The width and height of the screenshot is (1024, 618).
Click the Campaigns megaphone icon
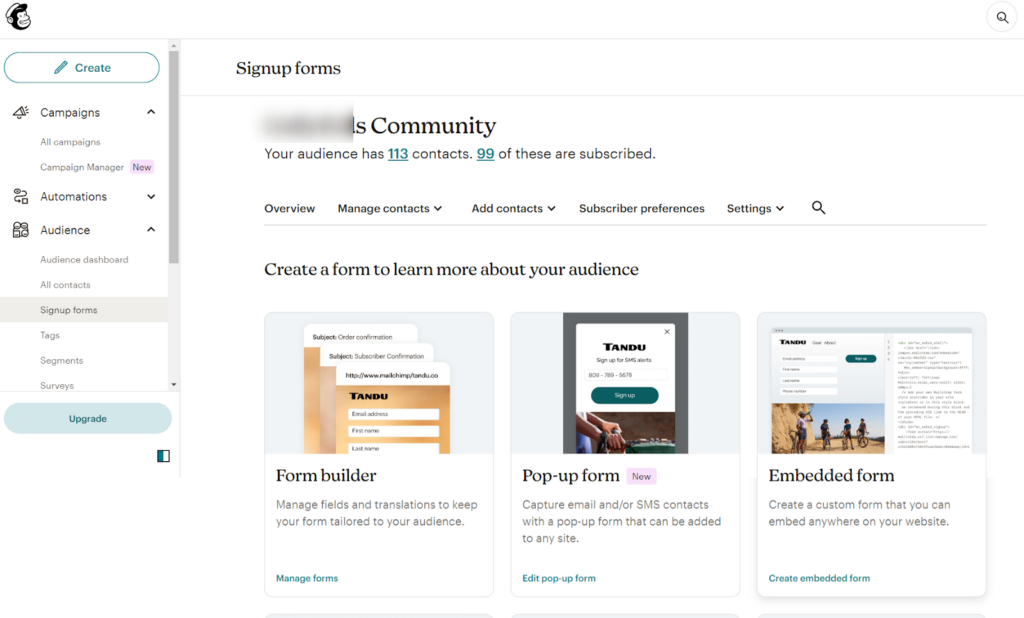click(20, 113)
